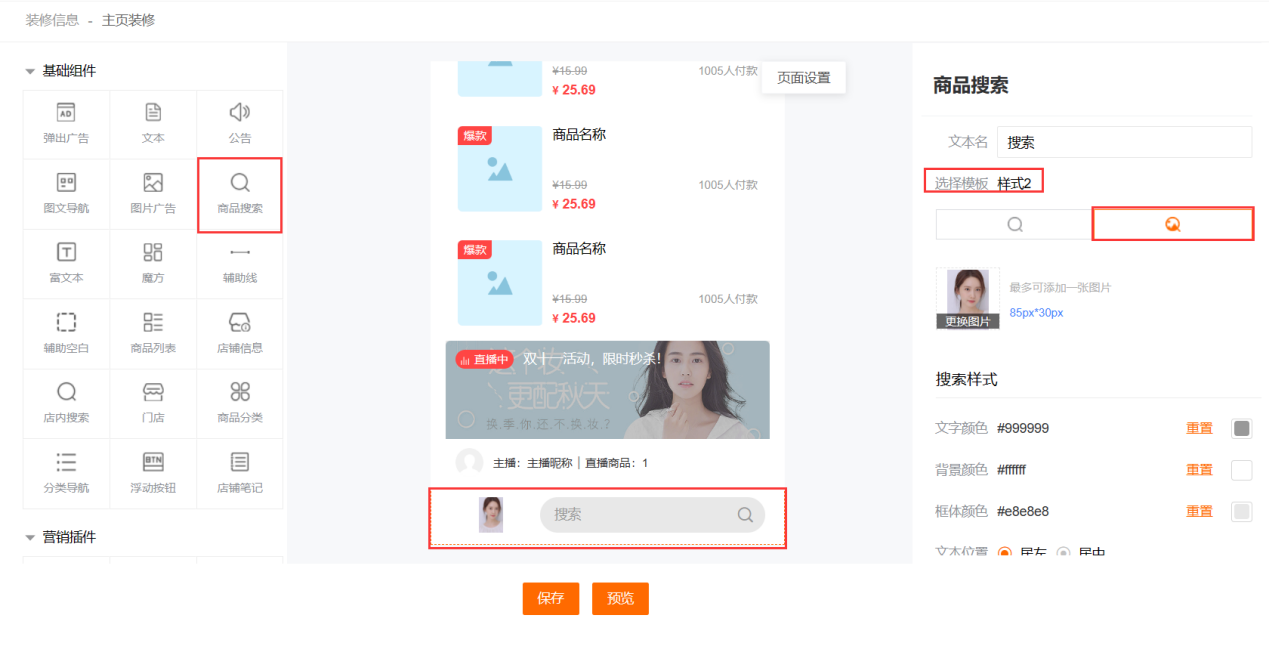Choose the 商品搜索 search component
The height and width of the screenshot is (646, 1269).
[239, 194]
